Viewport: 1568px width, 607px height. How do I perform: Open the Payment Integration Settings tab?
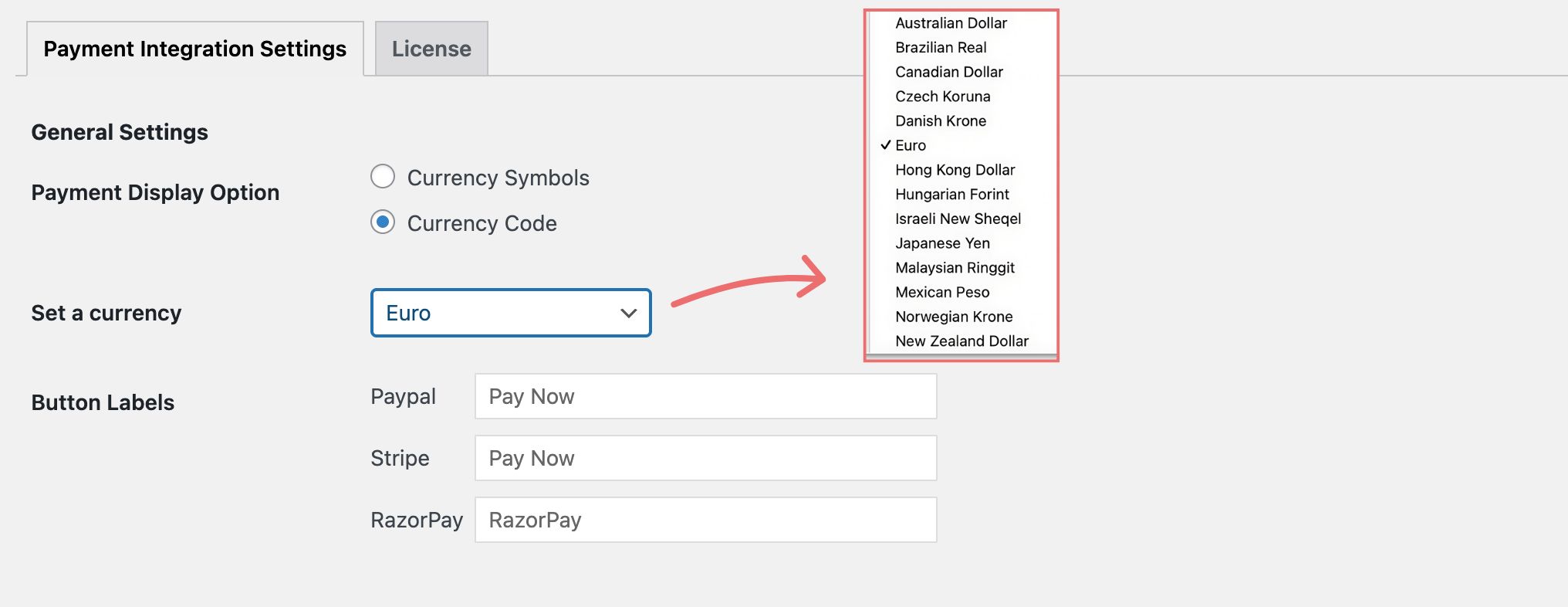(194, 49)
